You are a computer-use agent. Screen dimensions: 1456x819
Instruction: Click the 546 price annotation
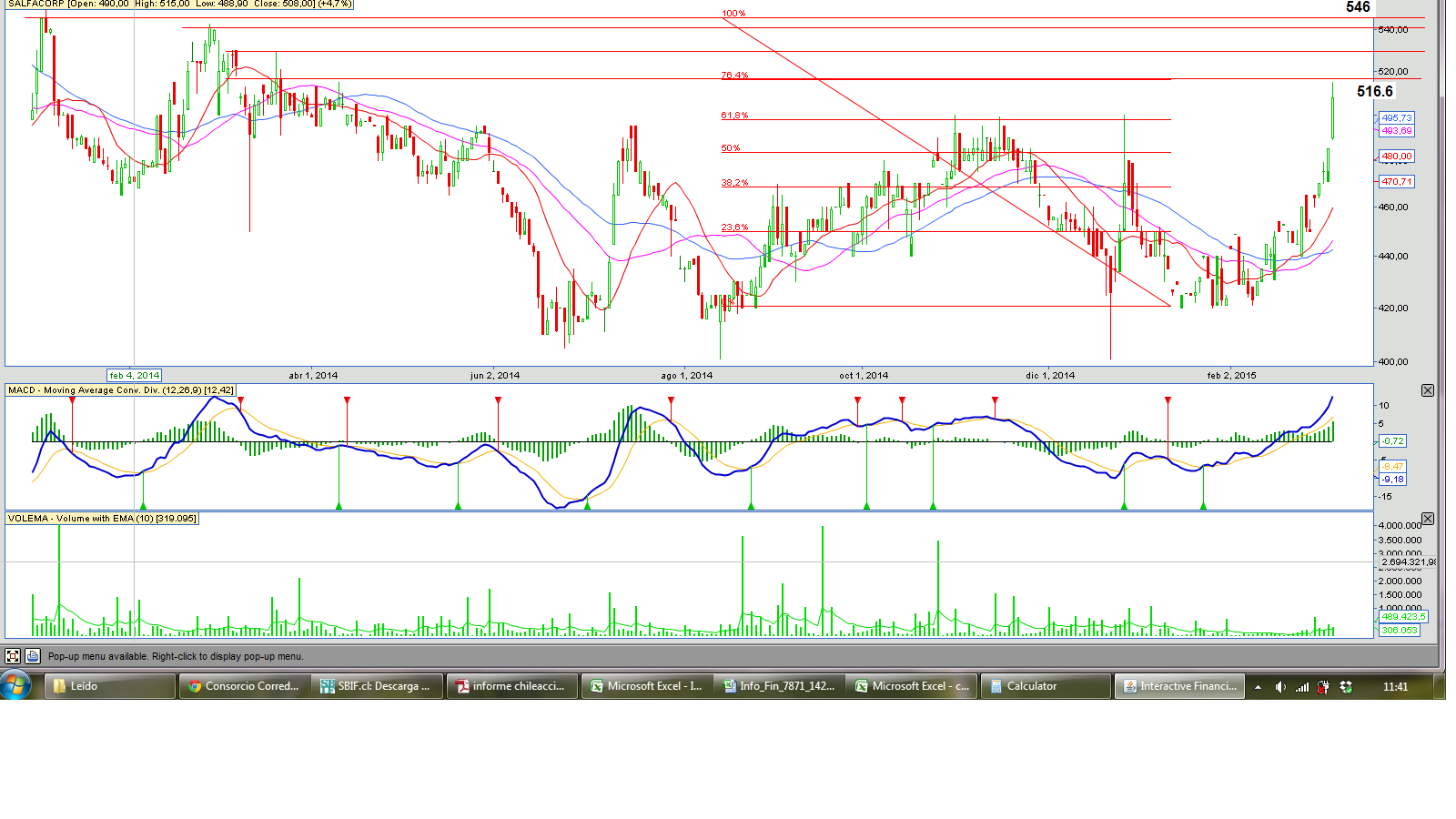click(x=1358, y=7)
